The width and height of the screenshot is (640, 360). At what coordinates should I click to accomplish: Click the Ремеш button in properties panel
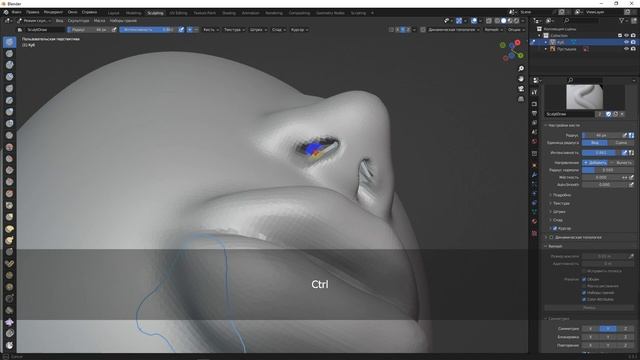pos(589,308)
